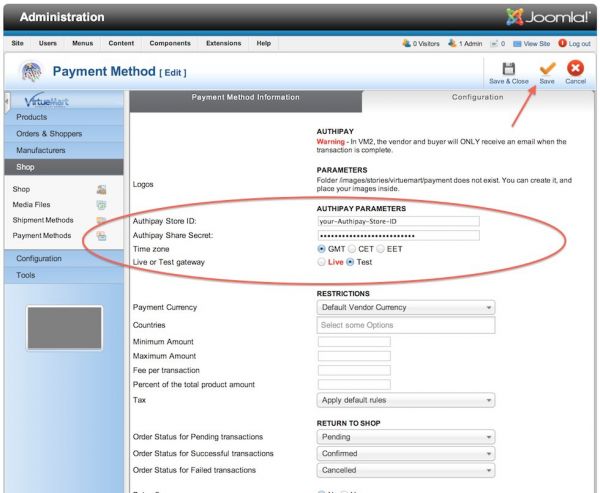Click the icon beside Shipment Methods
The height and width of the screenshot is (493, 600).
(101, 220)
